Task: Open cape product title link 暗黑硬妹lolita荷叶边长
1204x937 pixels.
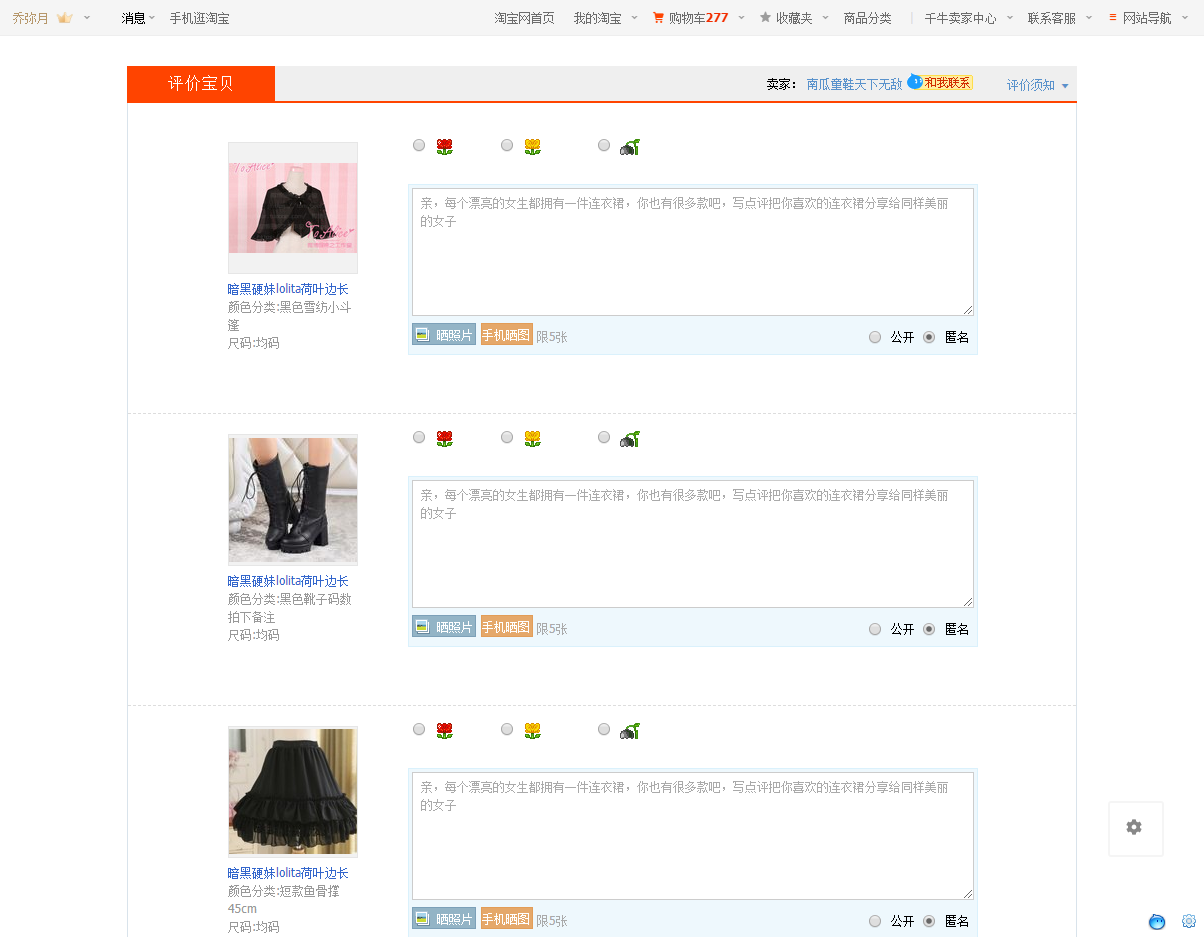Action: (x=288, y=289)
